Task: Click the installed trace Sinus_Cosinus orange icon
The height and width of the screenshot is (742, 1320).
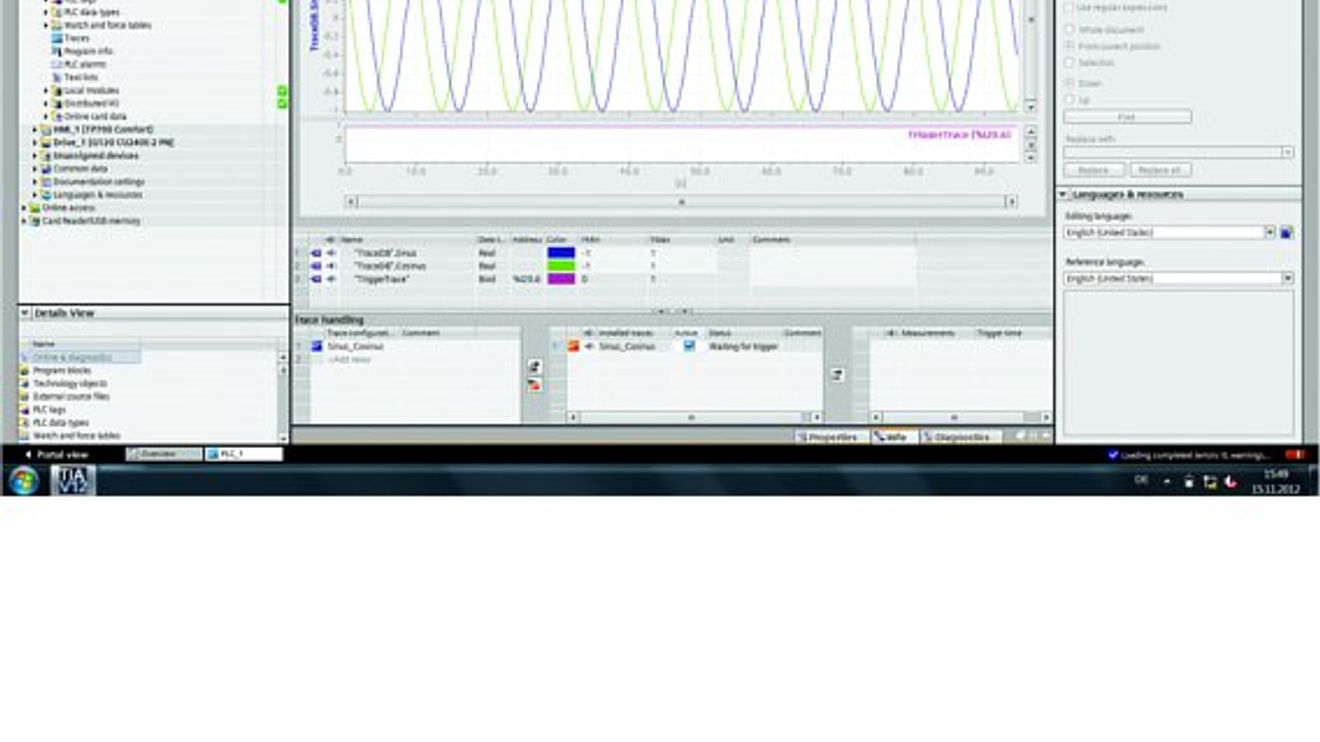Action: click(574, 346)
